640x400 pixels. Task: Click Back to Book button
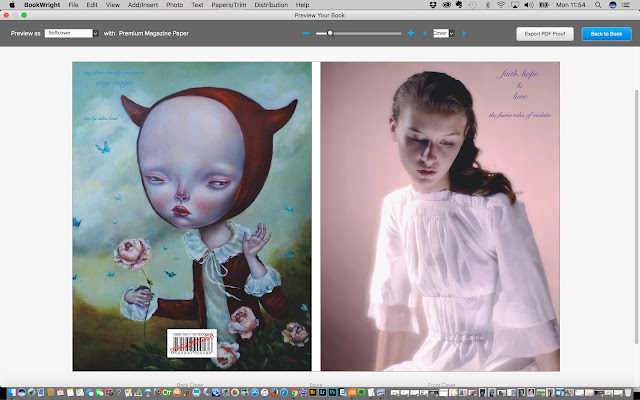[x=607, y=34]
